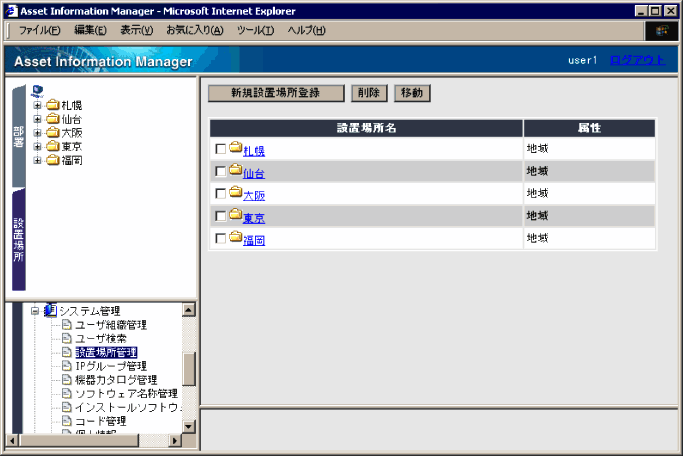Screen dimensions: 683x456
Task: Click folder icon beside 福岡 link in table
Action: 236,237
